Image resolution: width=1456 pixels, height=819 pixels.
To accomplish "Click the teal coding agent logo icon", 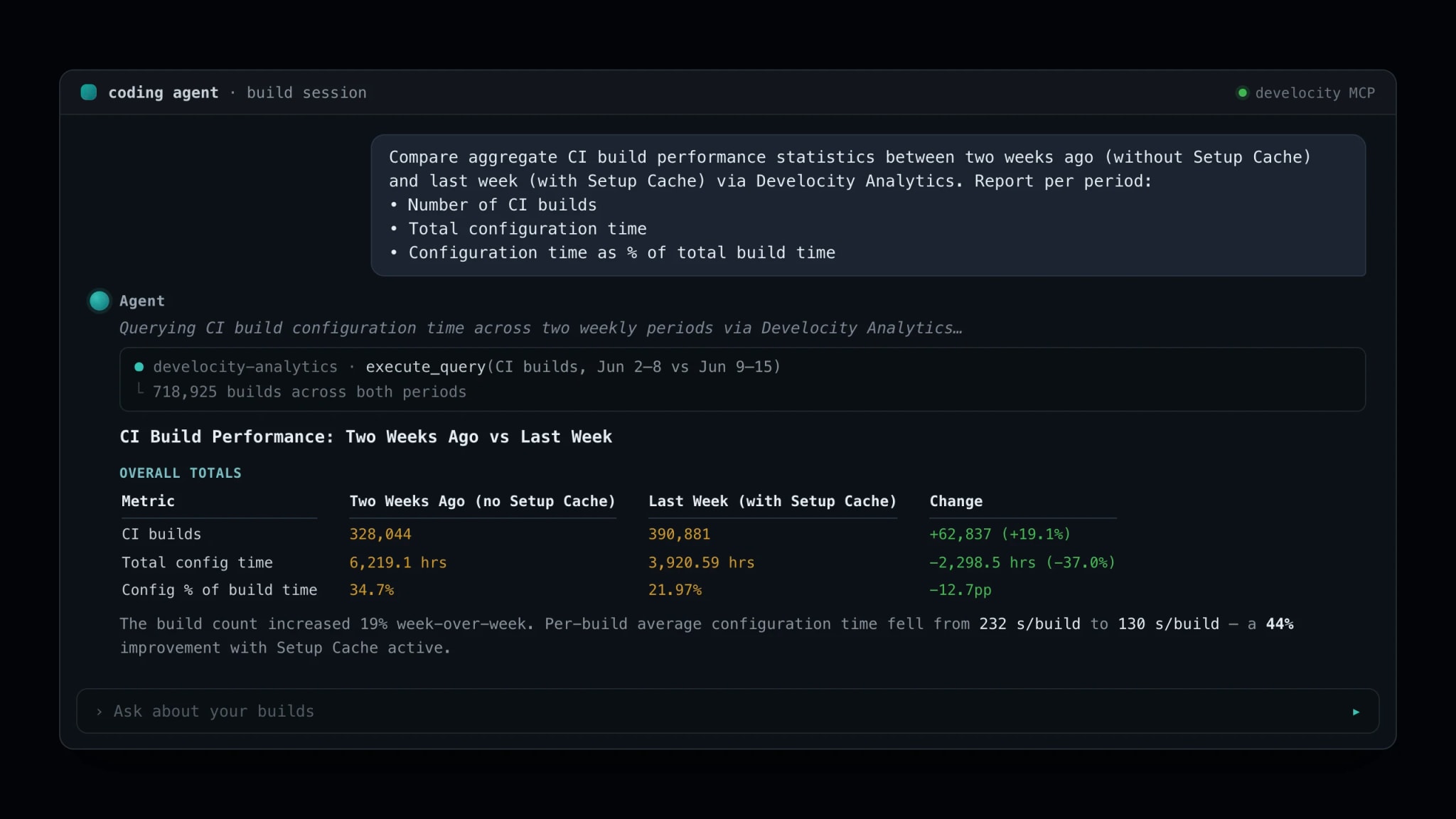I will (89, 92).
